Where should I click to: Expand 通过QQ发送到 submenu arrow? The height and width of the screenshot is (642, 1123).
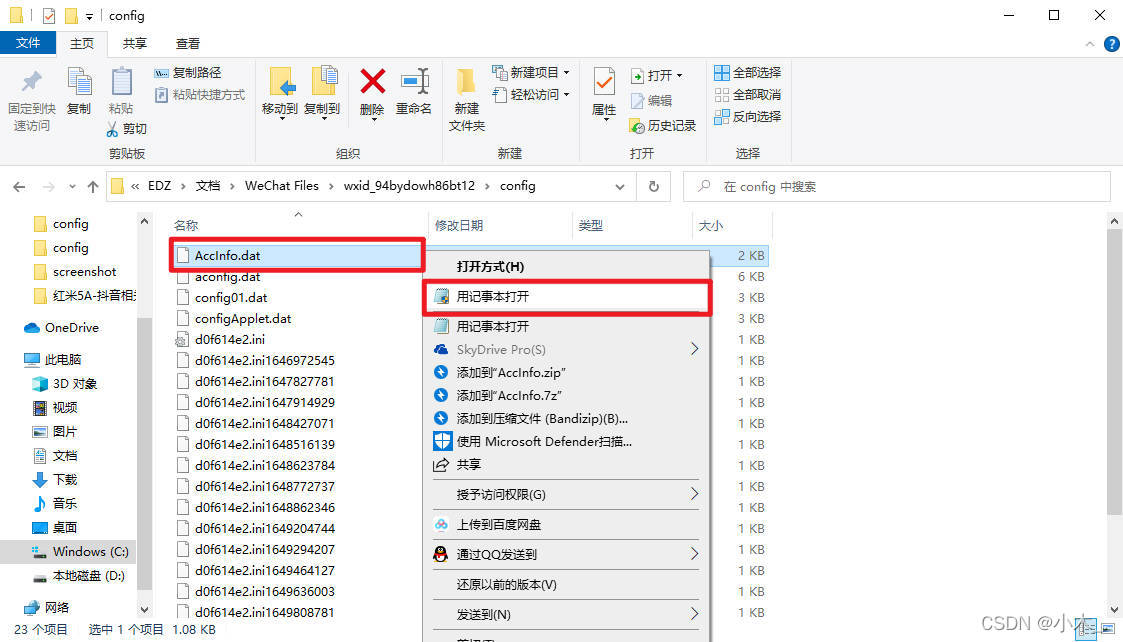pyautogui.click(x=694, y=553)
